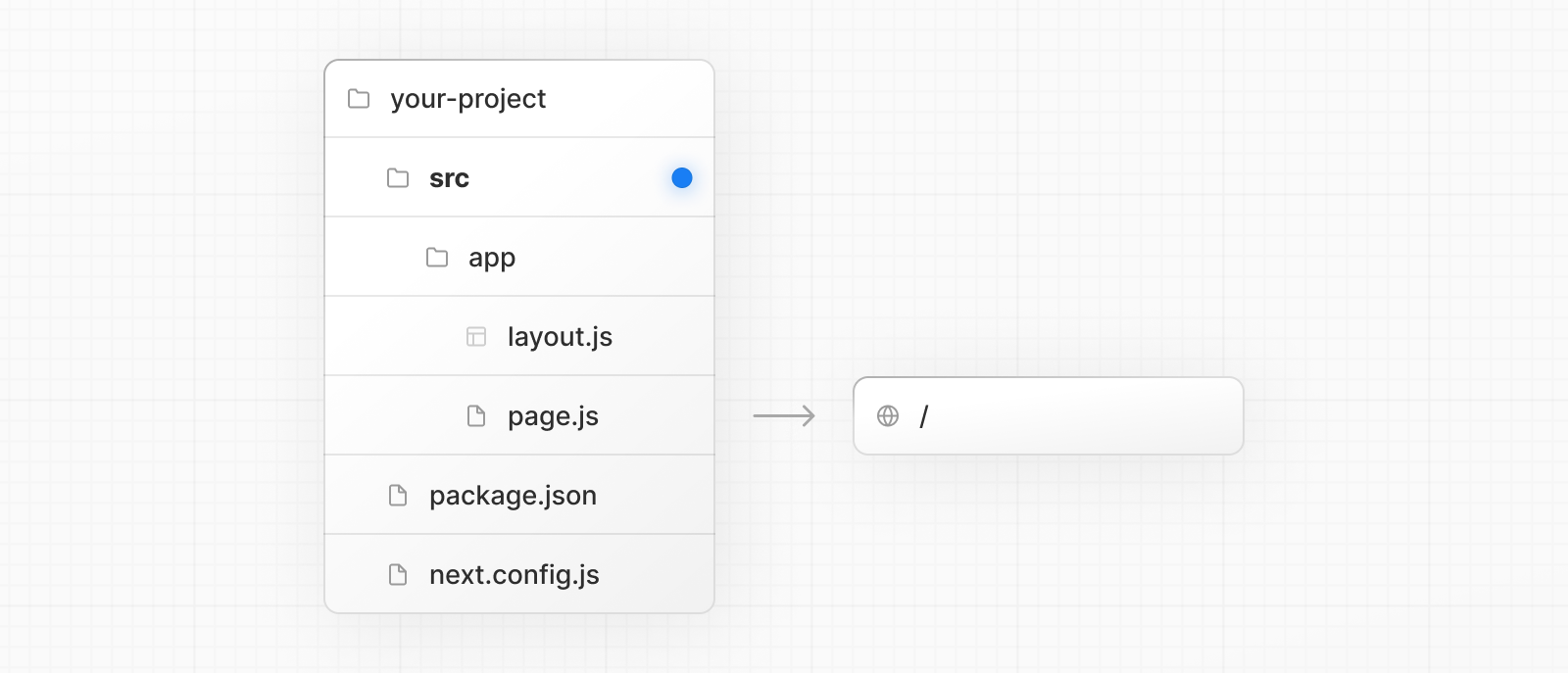The width and height of the screenshot is (1568, 673).
Task: Click the app folder icon
Action: 437,258
